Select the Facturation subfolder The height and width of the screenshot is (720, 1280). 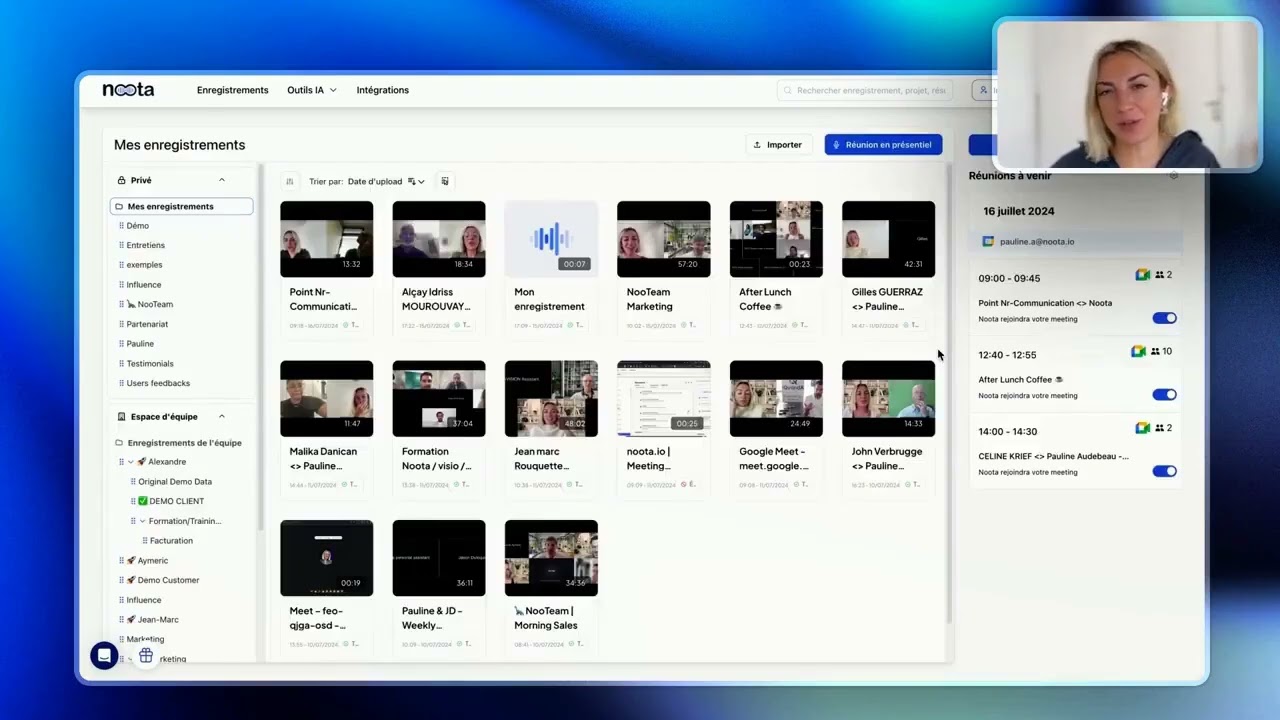click(171, 540)
